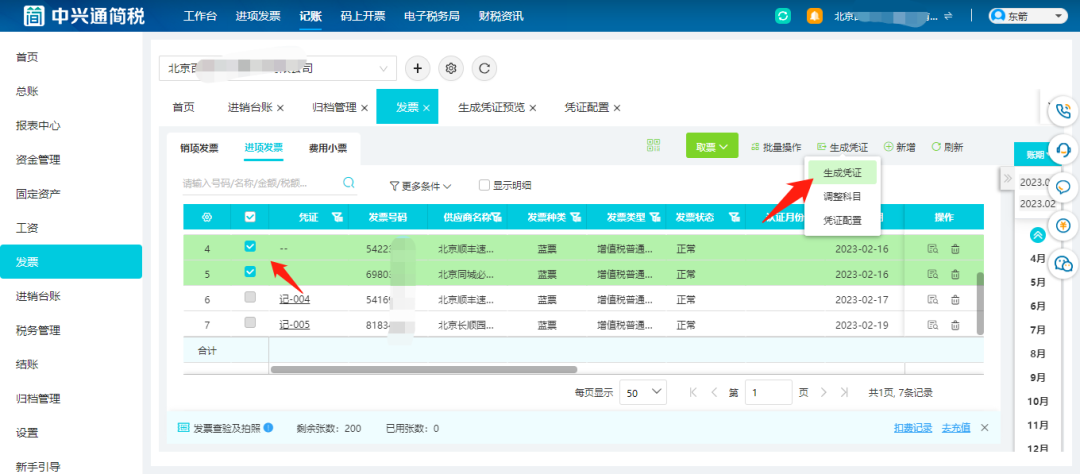
Task: Delete row 6 with trash icon
Action: tap(955, 300)
